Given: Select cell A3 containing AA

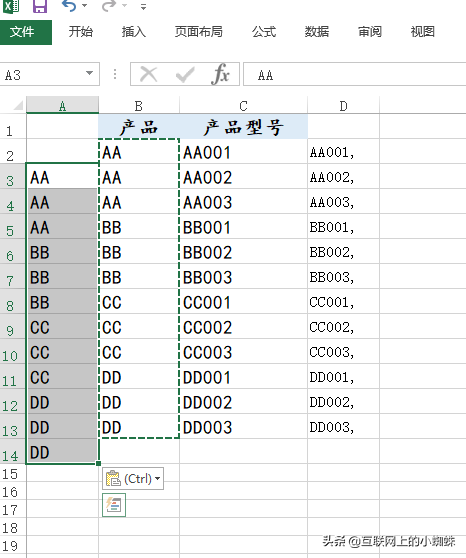Looking at the screenshot, I should coord(63,177).
